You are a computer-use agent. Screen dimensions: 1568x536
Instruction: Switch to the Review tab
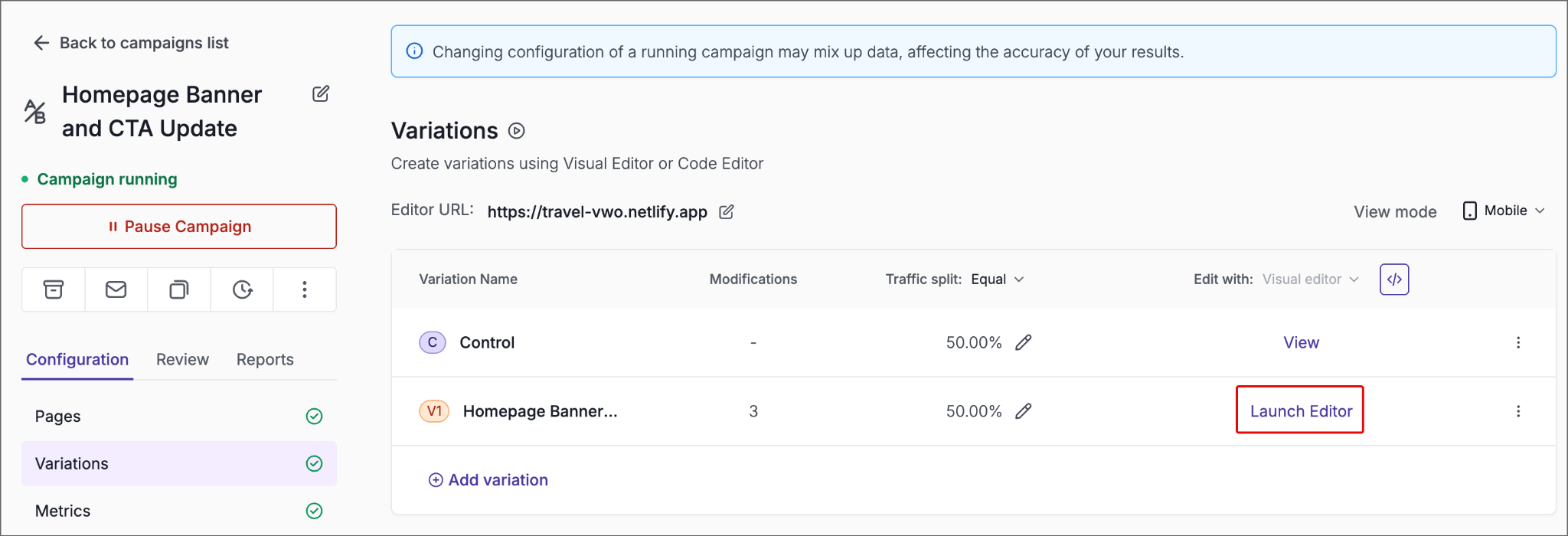tap(182, 360)
